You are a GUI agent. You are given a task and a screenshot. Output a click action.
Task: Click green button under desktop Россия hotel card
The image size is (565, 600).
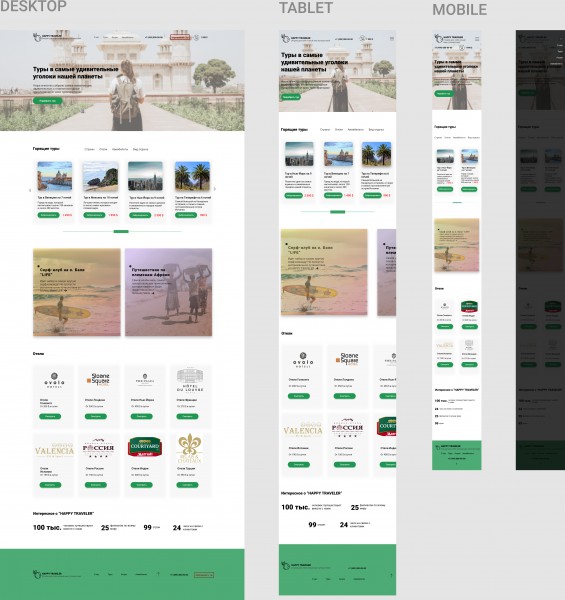96,485
